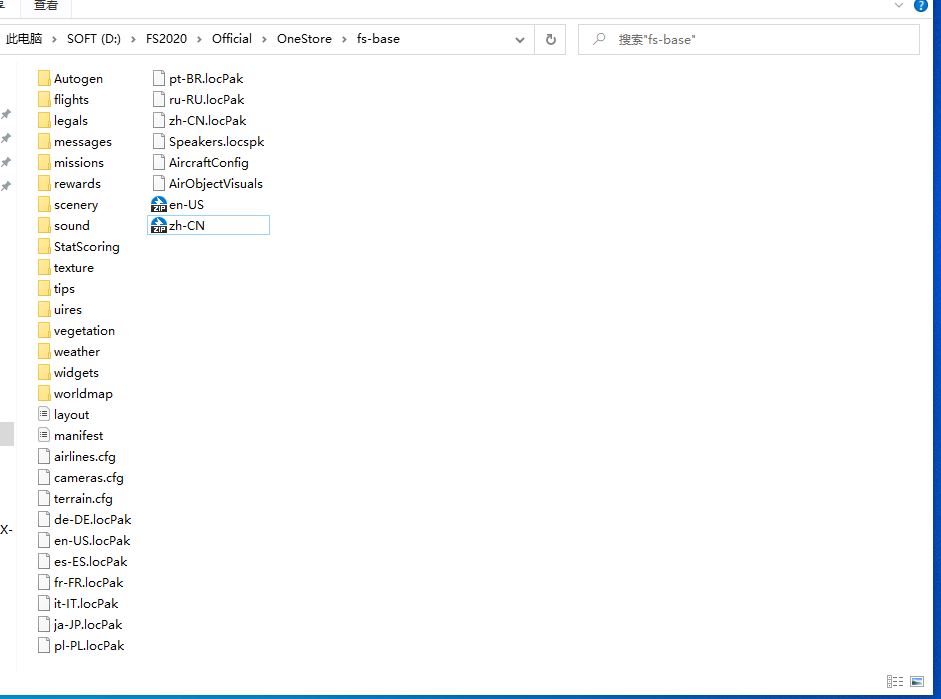Switch to details list view
The width and height of the screenshot is (941, 699).
click(x=895, y=682)
